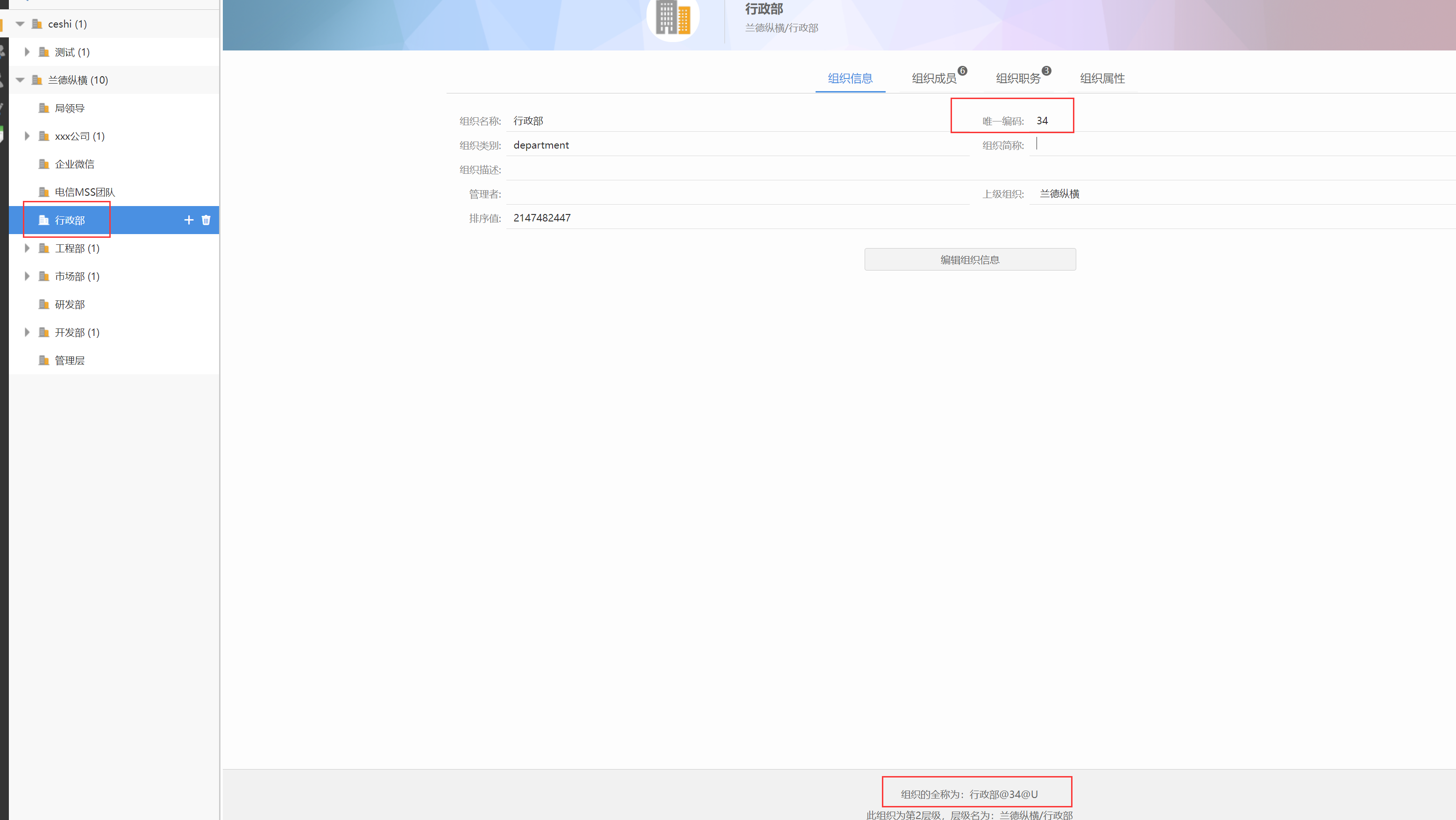Click the plus icon on 行政部 row
The width and height of the screenshot is (1456, 820).
[x=189, y=220]
